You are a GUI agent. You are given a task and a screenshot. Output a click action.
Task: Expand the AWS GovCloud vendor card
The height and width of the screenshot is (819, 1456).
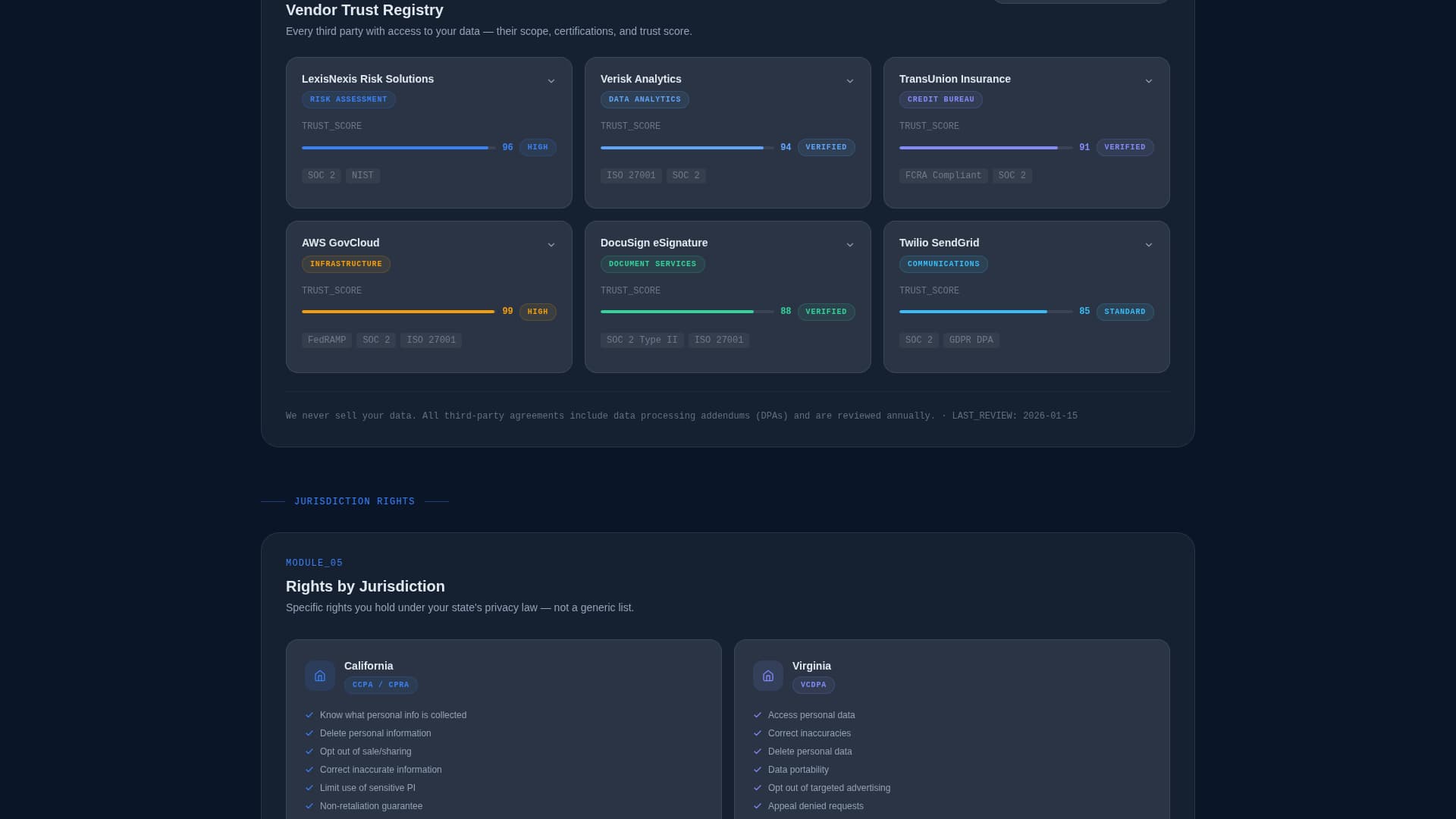coord(551,244)
